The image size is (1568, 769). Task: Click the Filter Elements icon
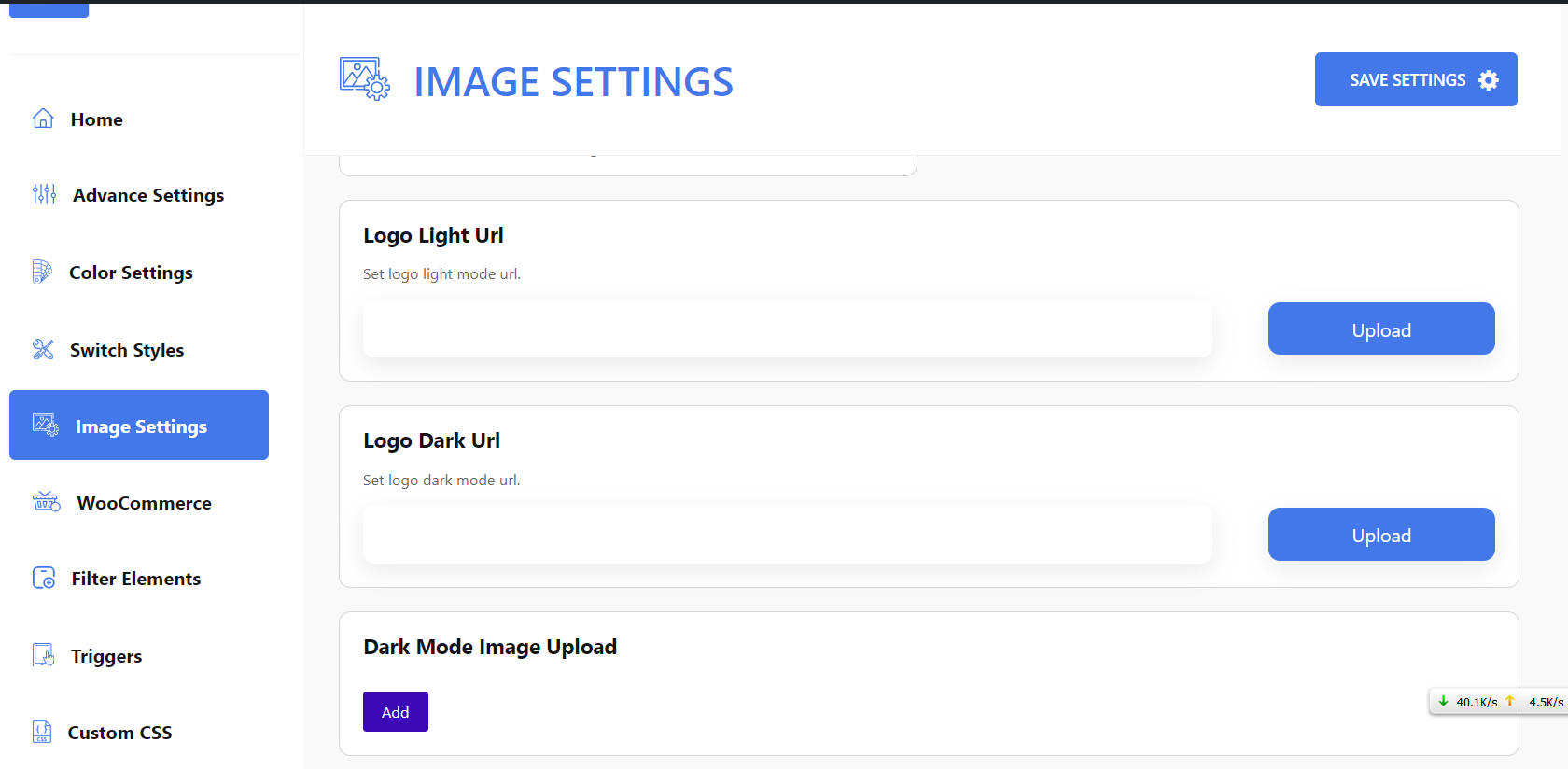click(44, 579)
